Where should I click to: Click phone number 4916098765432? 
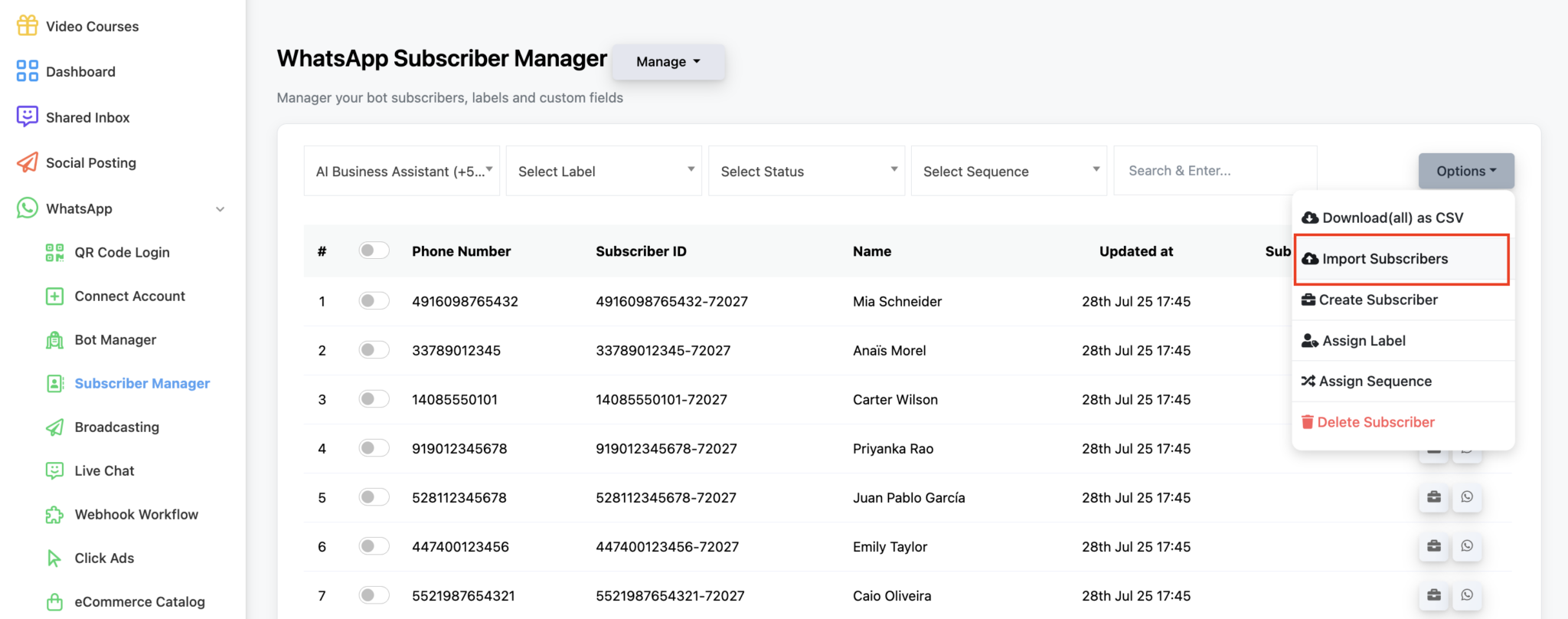pyautogui.click(x=465, y=301)
